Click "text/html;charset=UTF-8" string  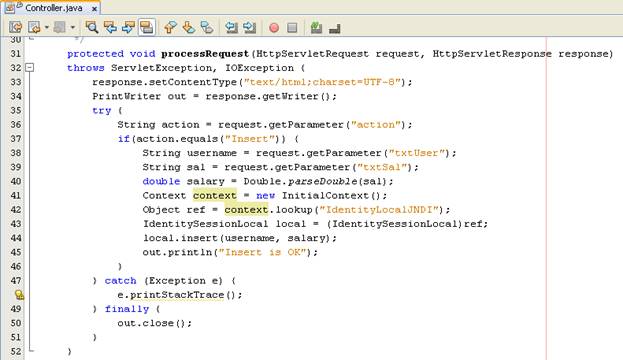(x=322, y=82)
